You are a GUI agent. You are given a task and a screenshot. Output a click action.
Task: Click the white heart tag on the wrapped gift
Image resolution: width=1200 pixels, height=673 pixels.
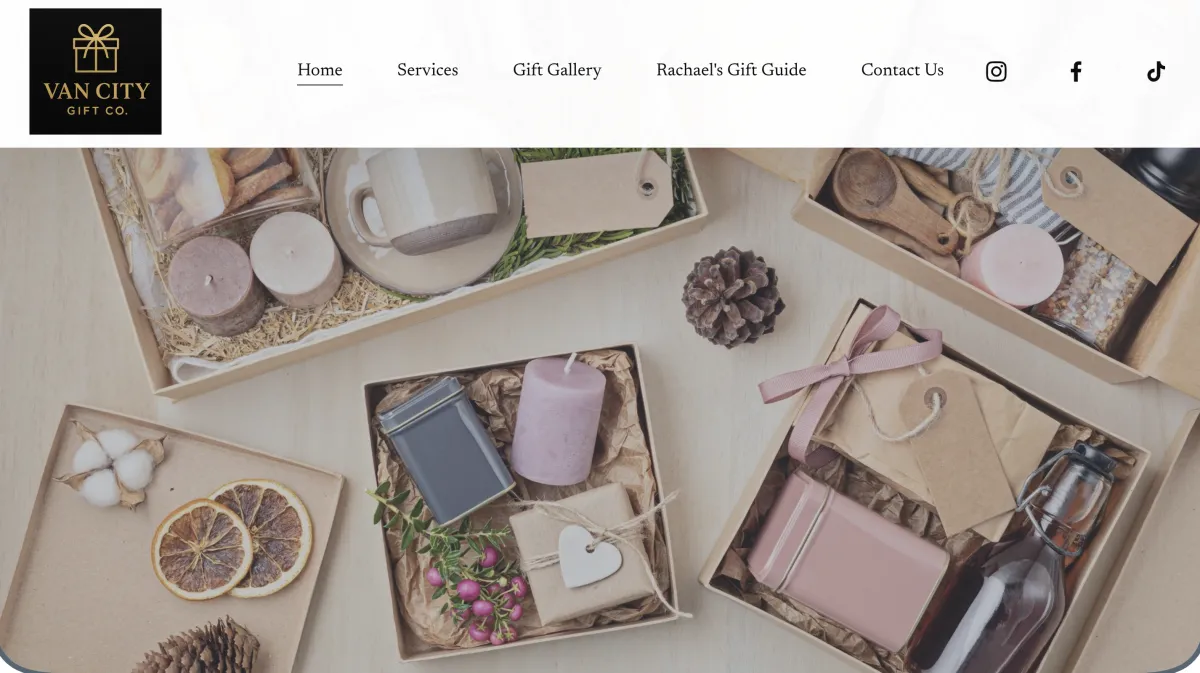click(x=590, y=556)
